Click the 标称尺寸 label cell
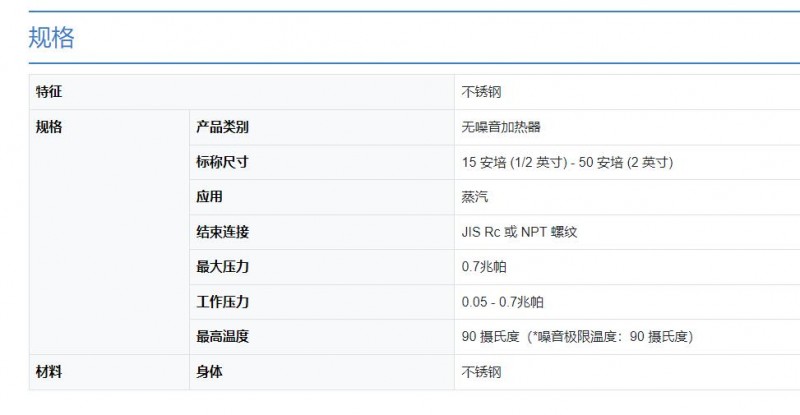Image resolution: width=800 pixels, height=415 pixels. point(322,162)
